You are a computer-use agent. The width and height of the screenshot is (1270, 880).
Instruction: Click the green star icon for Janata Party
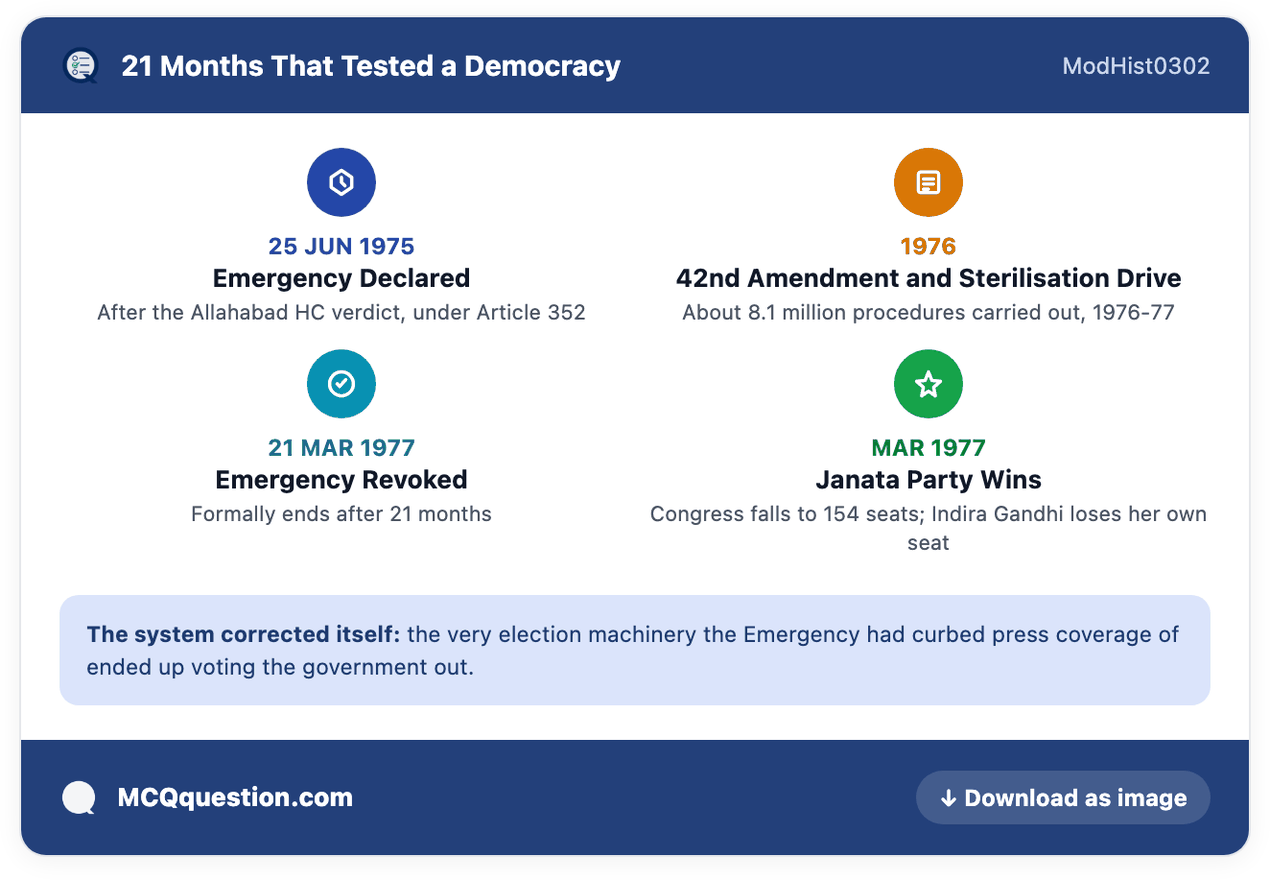928,384
